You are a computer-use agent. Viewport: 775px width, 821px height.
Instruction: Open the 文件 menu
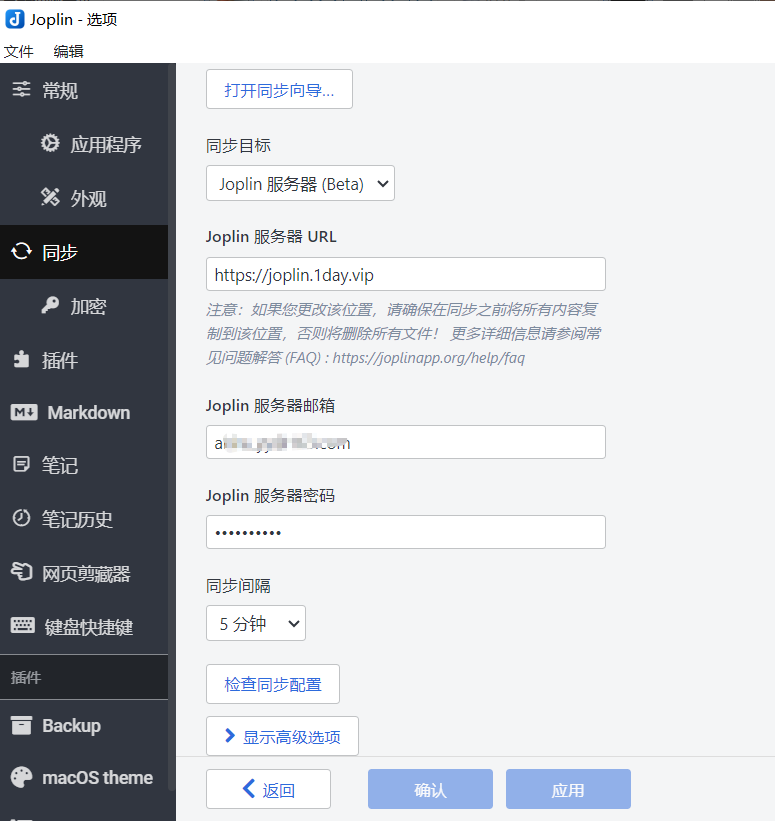point(18,51)
